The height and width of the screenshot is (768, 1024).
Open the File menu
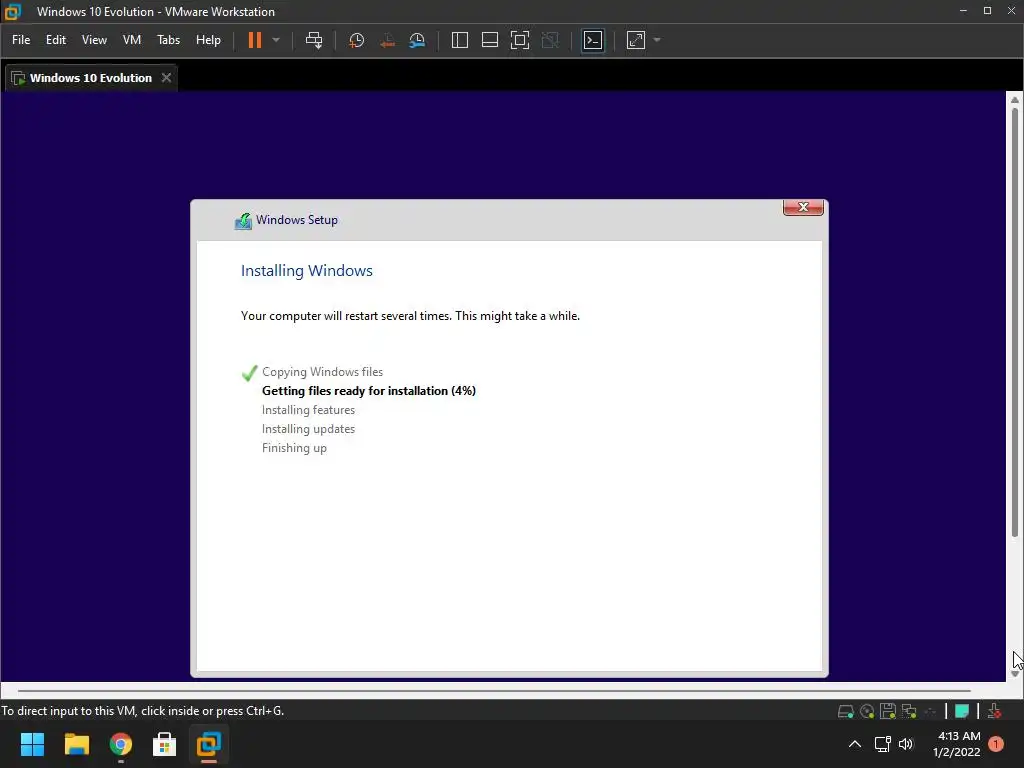tap(21, 40)
